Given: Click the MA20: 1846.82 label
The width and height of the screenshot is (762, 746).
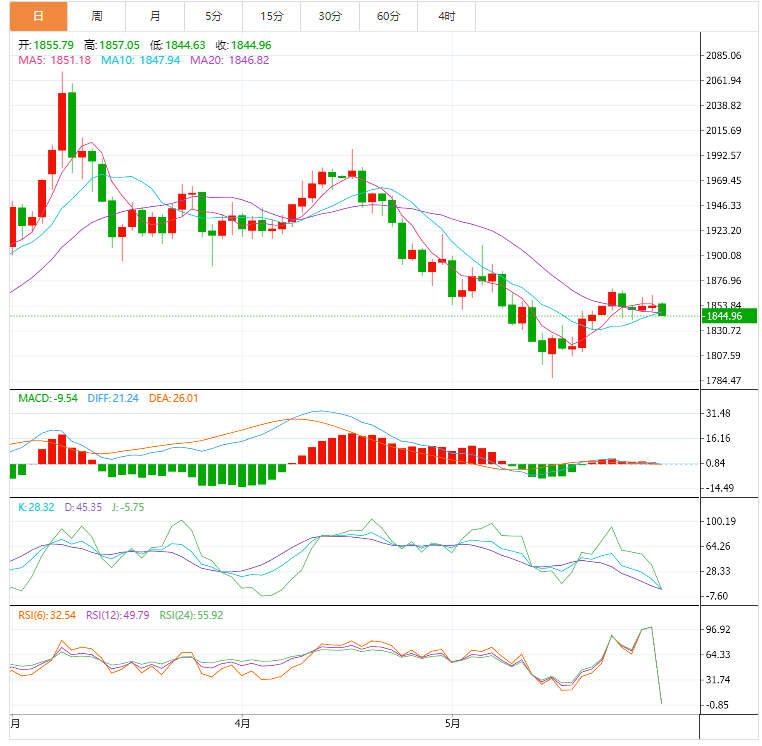Looking at the screenshot, I should click(229, 60).
